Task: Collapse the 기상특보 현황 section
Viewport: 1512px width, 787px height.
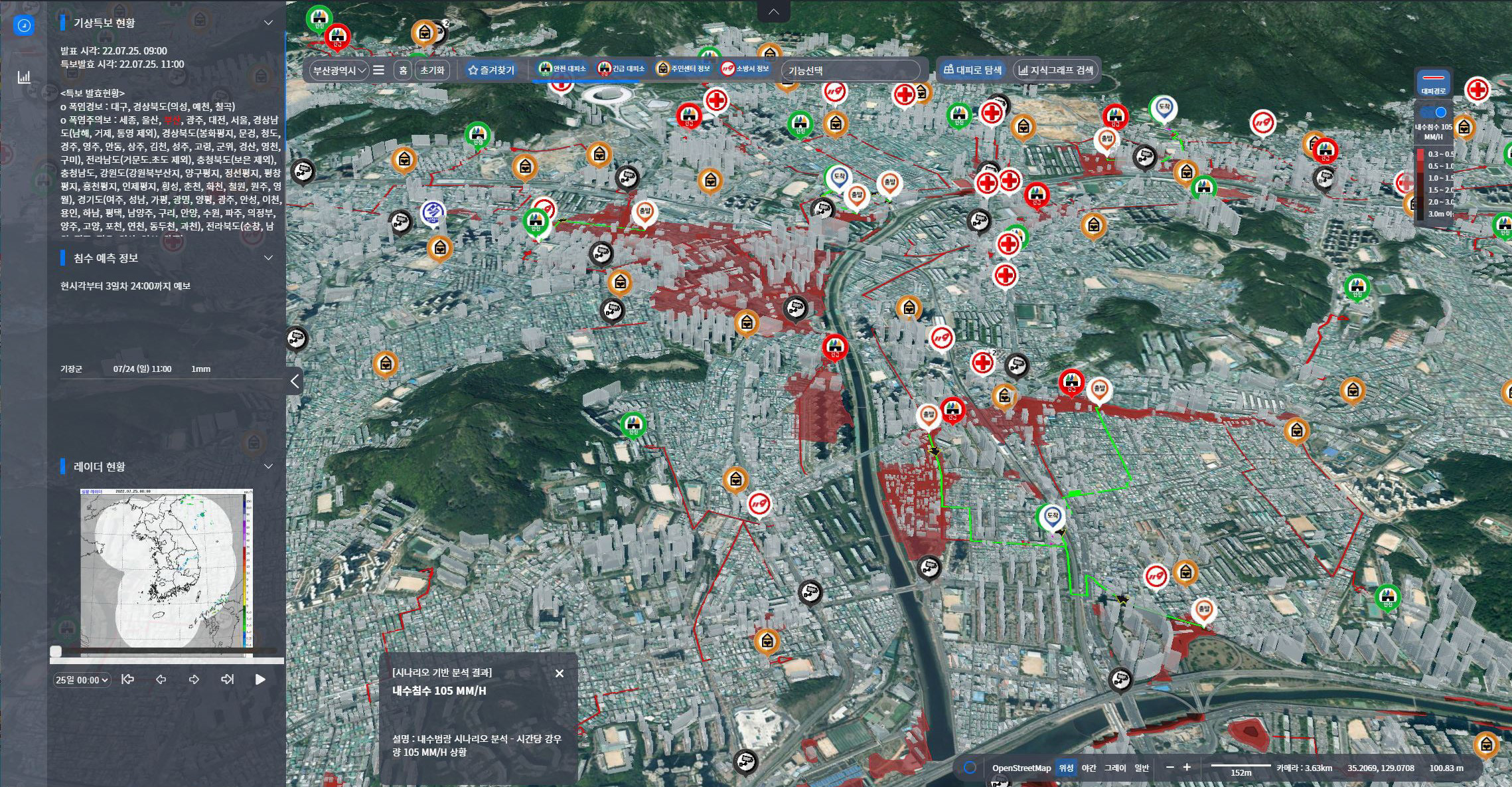Action: tap(268, 23)
